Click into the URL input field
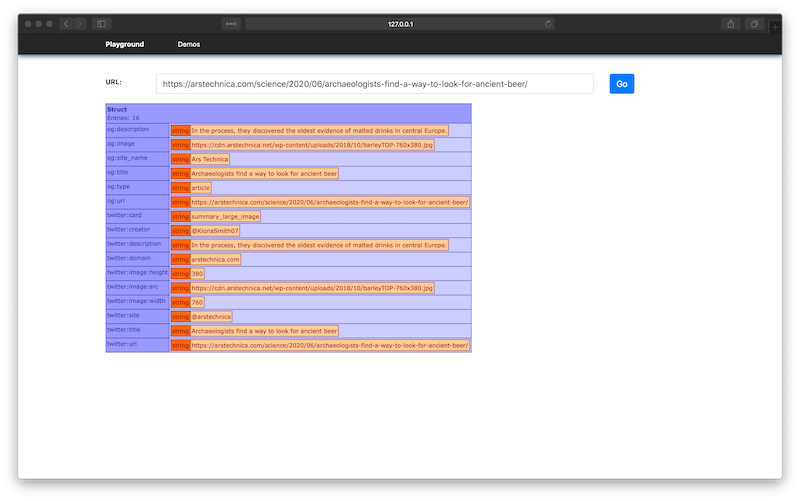This screenshot has width=800, height=501. (374, 84)
